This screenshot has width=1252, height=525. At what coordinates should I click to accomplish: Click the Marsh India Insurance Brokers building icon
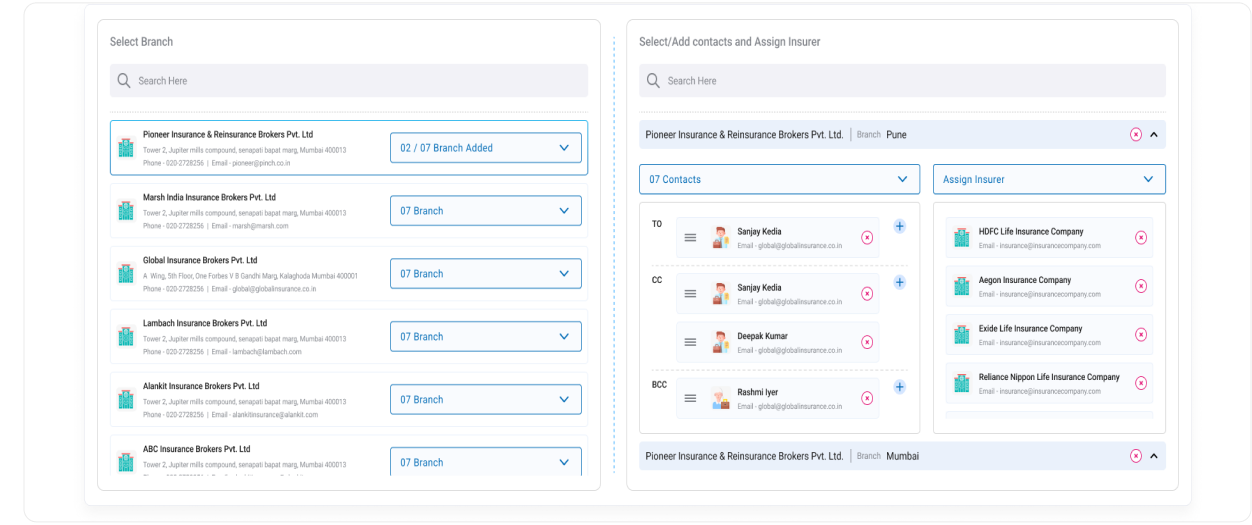coord(126,211)
